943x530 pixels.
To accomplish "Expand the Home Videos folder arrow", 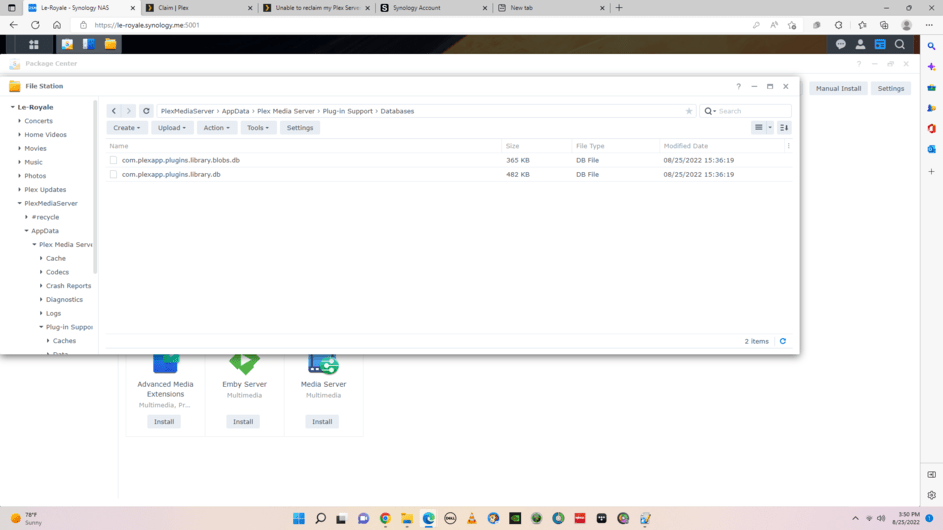I will [x=20, y=135].
